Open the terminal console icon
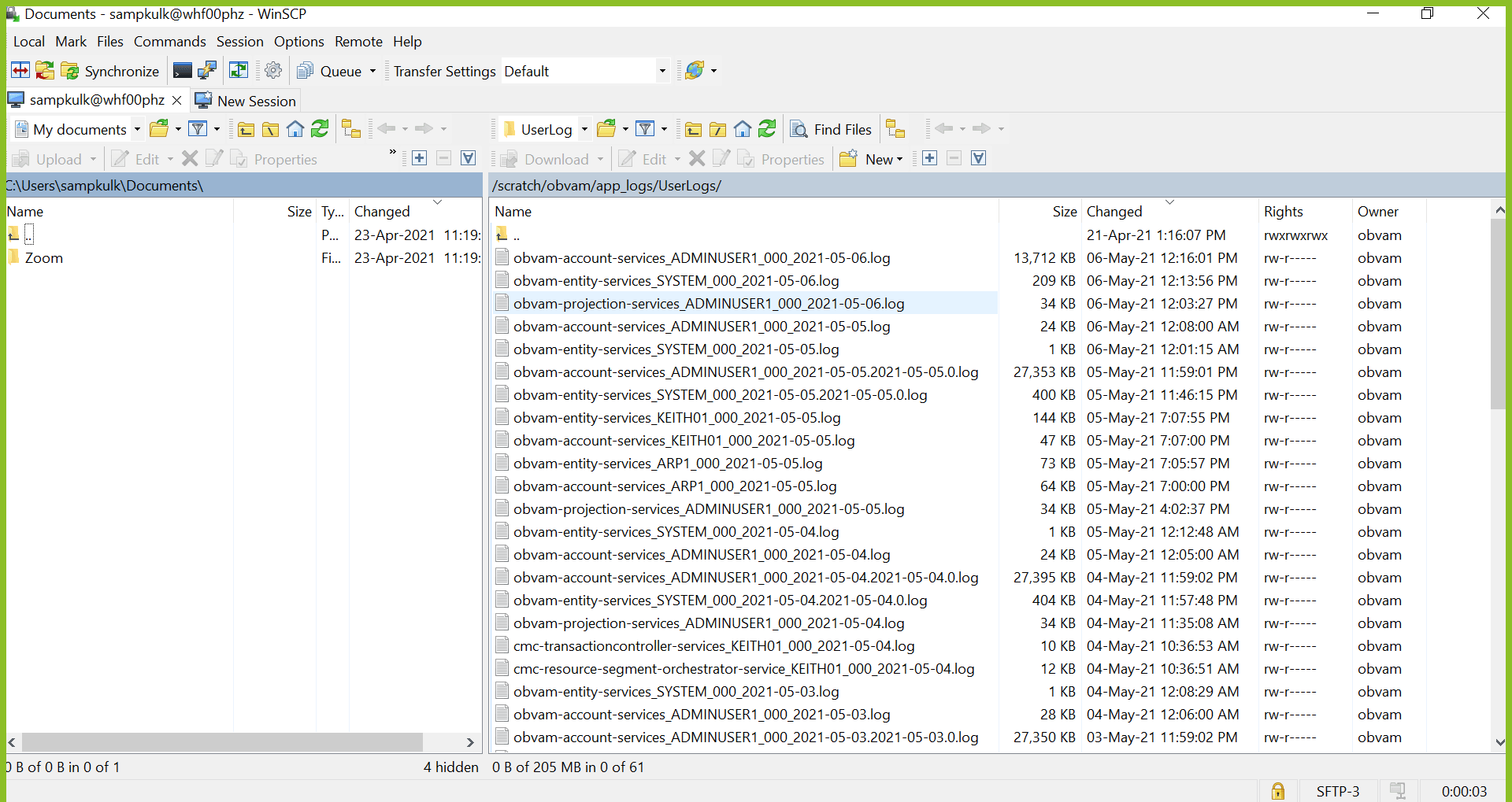 pos(183,71)
